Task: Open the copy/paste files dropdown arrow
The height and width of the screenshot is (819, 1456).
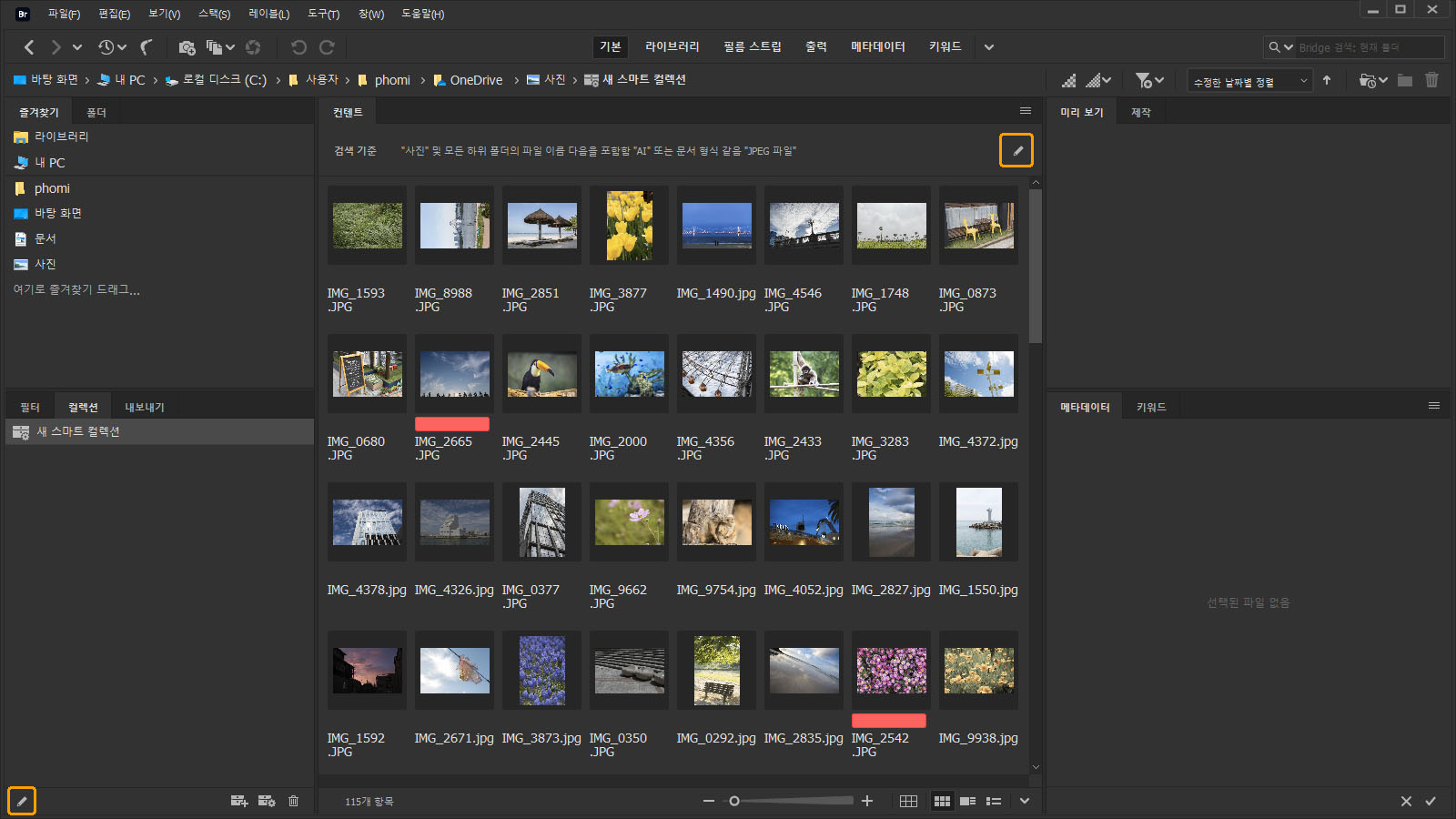Action: click(x=230, y=46)
